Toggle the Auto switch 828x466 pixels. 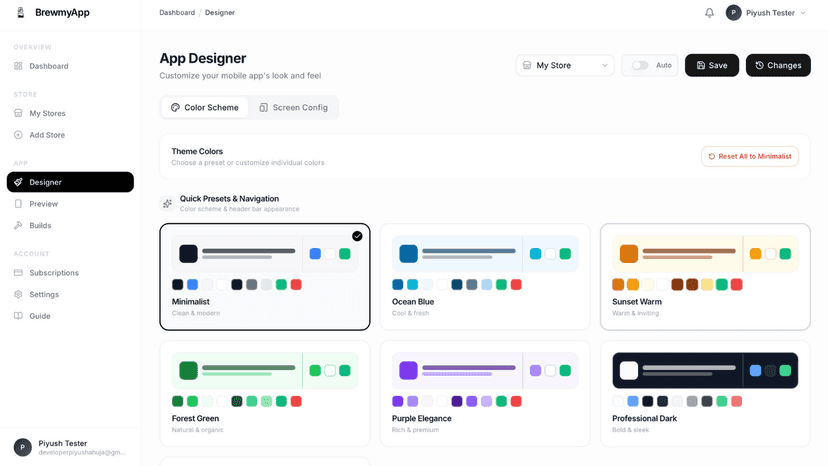pyautogui.click(x=640, y=66)
